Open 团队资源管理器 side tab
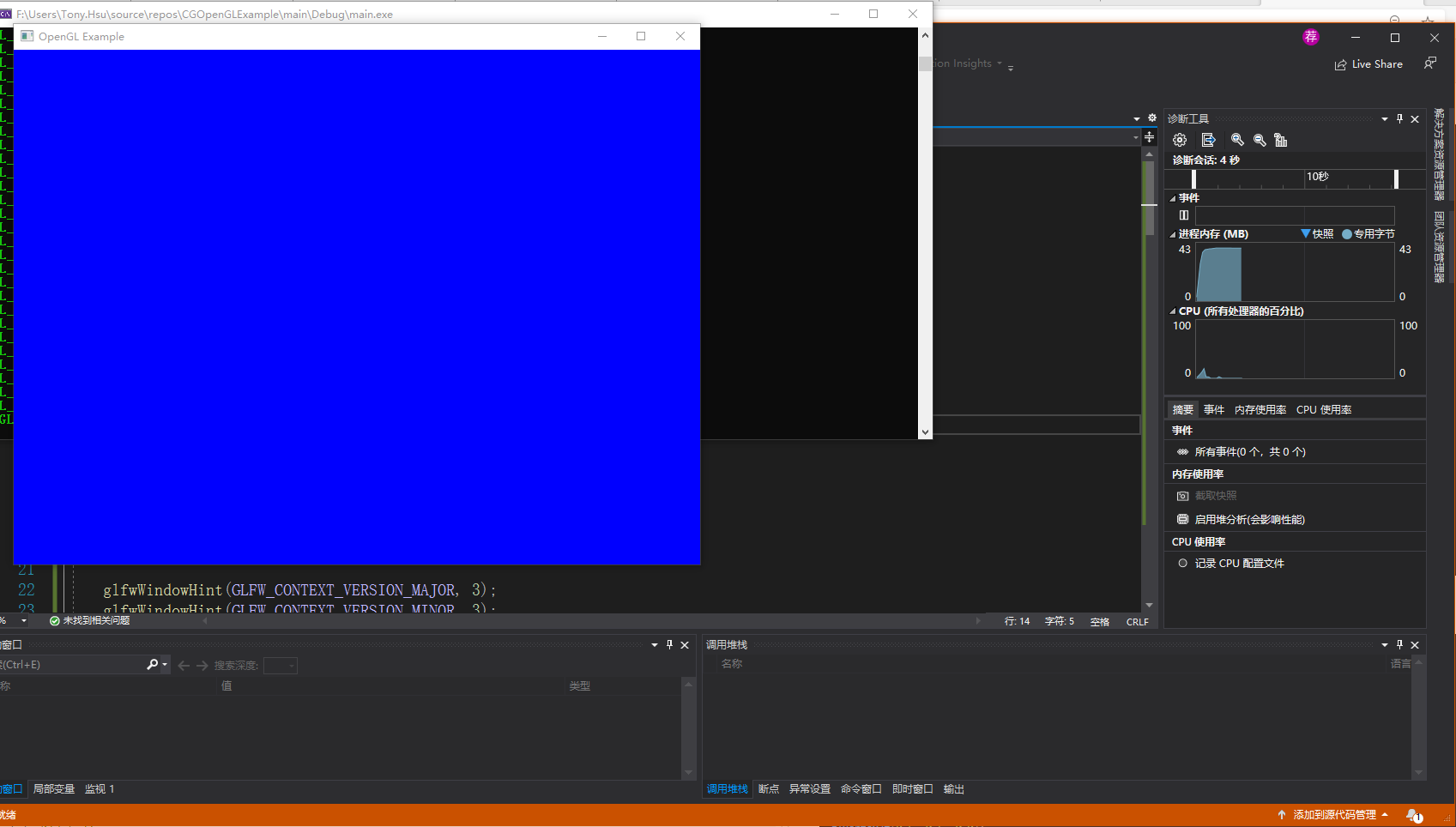The image size is (1456, 827). point(1439,247)
